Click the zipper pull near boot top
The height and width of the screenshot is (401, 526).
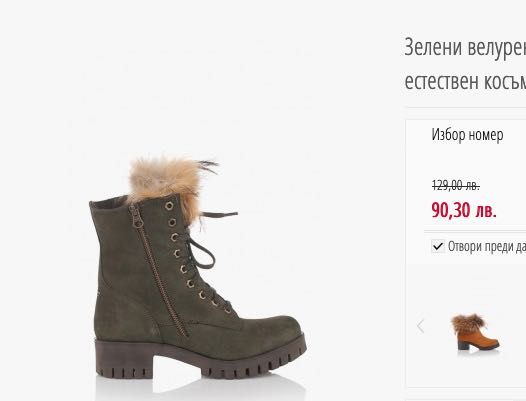click(x=137, y=216)
